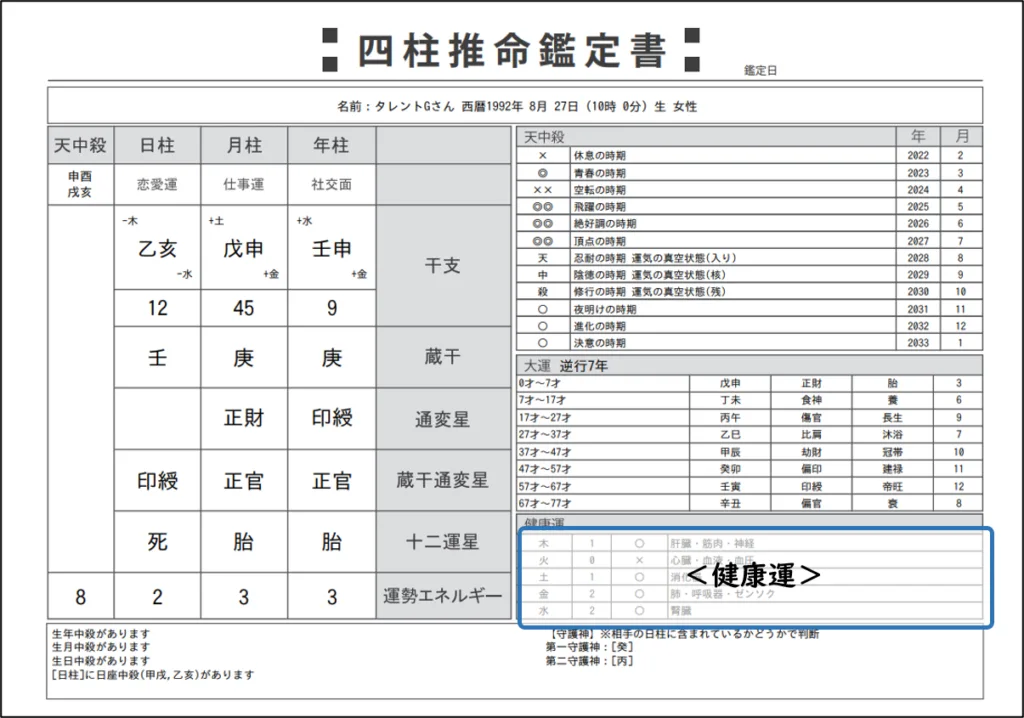This screenshot has width=1024, height=718.
Task: Select the 仕事運 label under 月柱
Action: [x=244, y=184]
